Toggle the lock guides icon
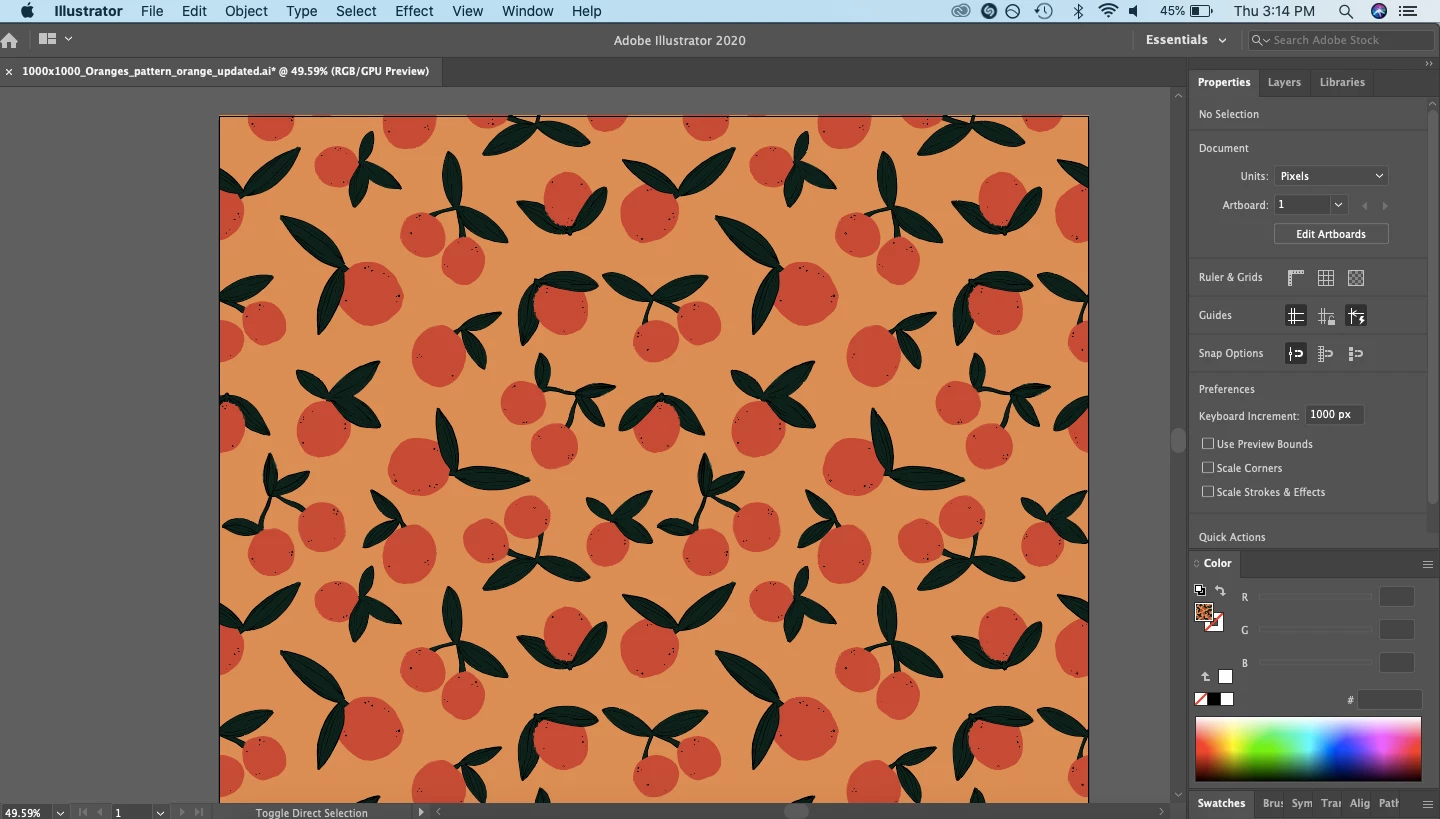 [x=1326, y=316]
